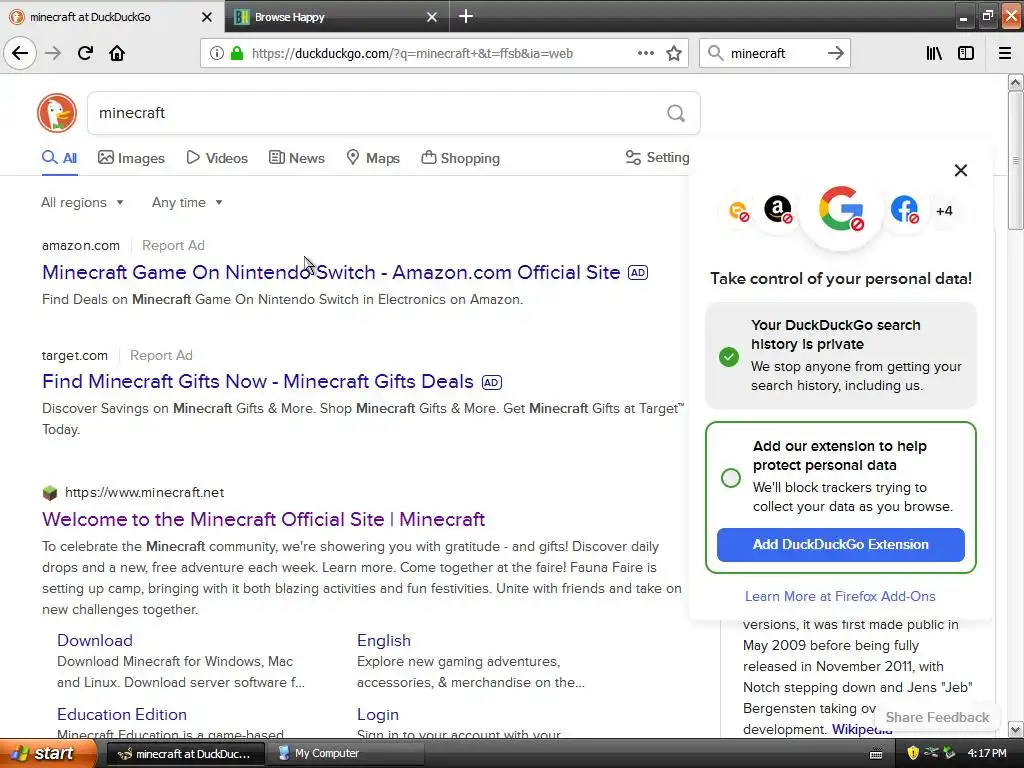Open page actions three-dot menu

645,53
